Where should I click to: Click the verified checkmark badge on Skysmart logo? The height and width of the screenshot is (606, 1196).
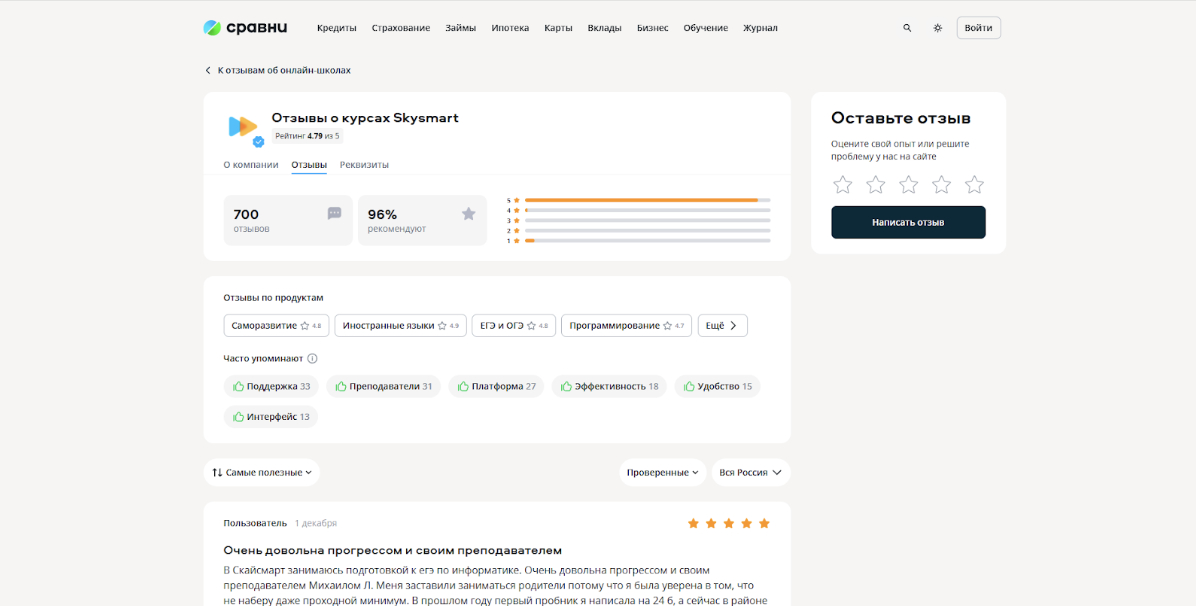coord(259,141)
